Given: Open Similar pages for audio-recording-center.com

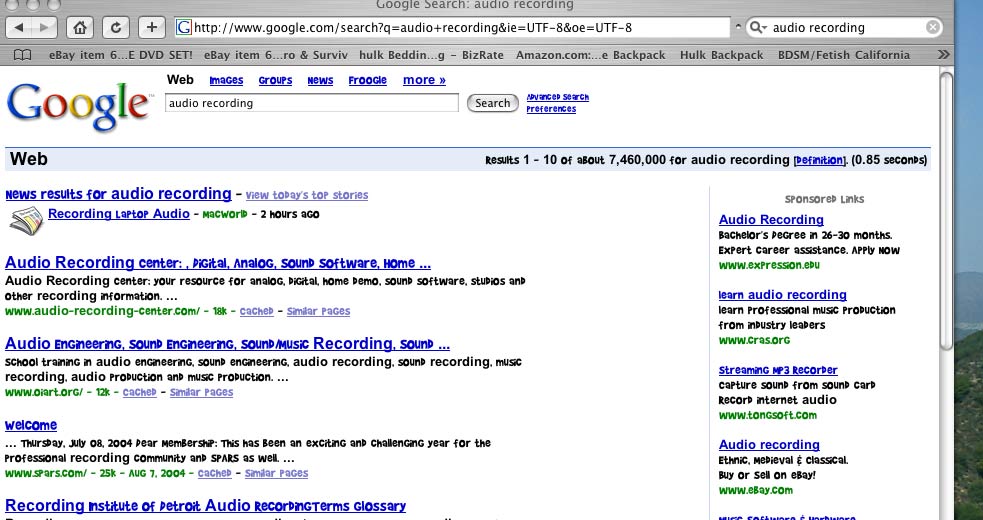Looking at the screenshot, I should tap(318, 311).
